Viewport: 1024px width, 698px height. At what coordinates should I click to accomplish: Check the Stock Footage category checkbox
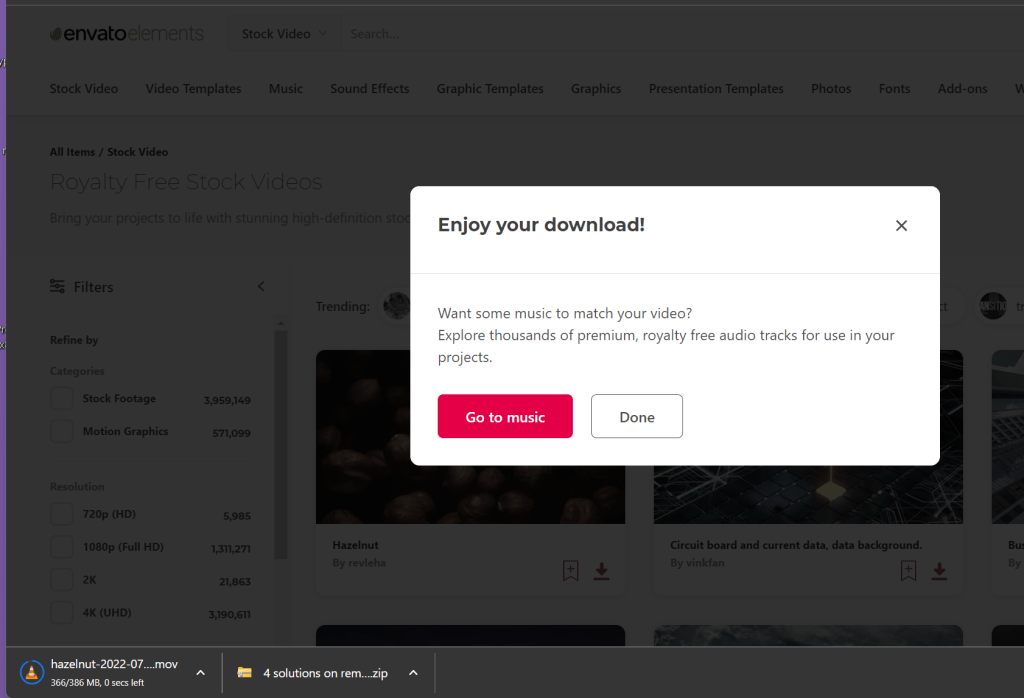click(x=62, y=398)
